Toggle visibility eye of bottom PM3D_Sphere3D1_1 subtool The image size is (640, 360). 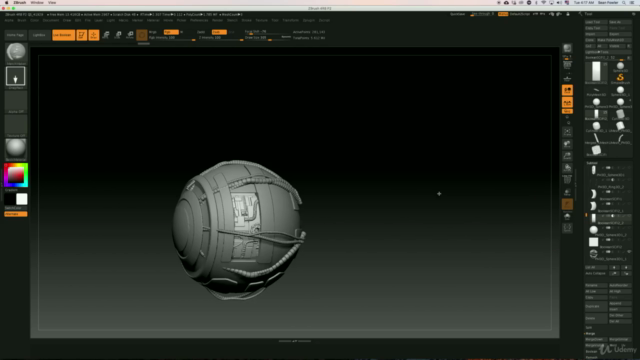(629, 252)
